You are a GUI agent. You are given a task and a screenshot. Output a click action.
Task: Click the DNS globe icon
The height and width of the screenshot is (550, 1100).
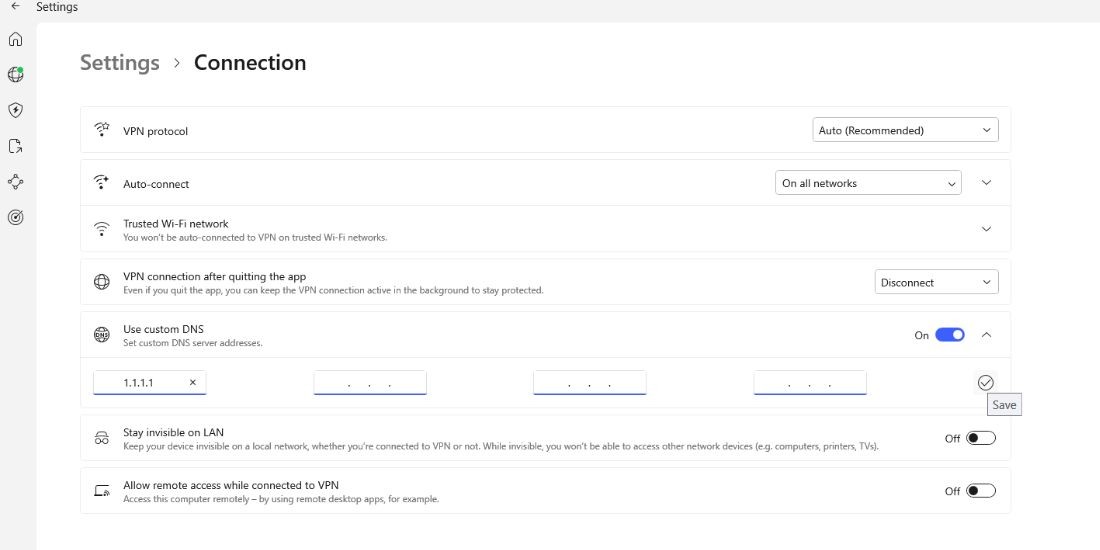click(x=102, y=335)
